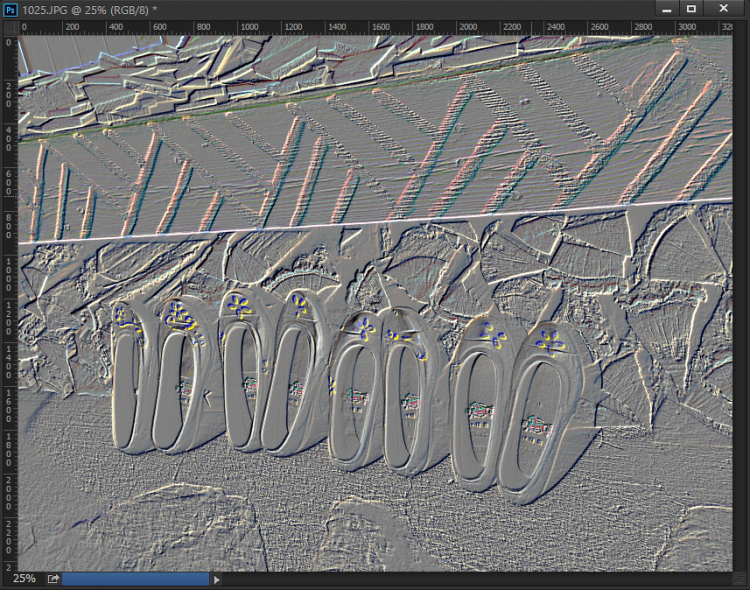Click the 2000 mark on horizontal ruler

(462, 27)
